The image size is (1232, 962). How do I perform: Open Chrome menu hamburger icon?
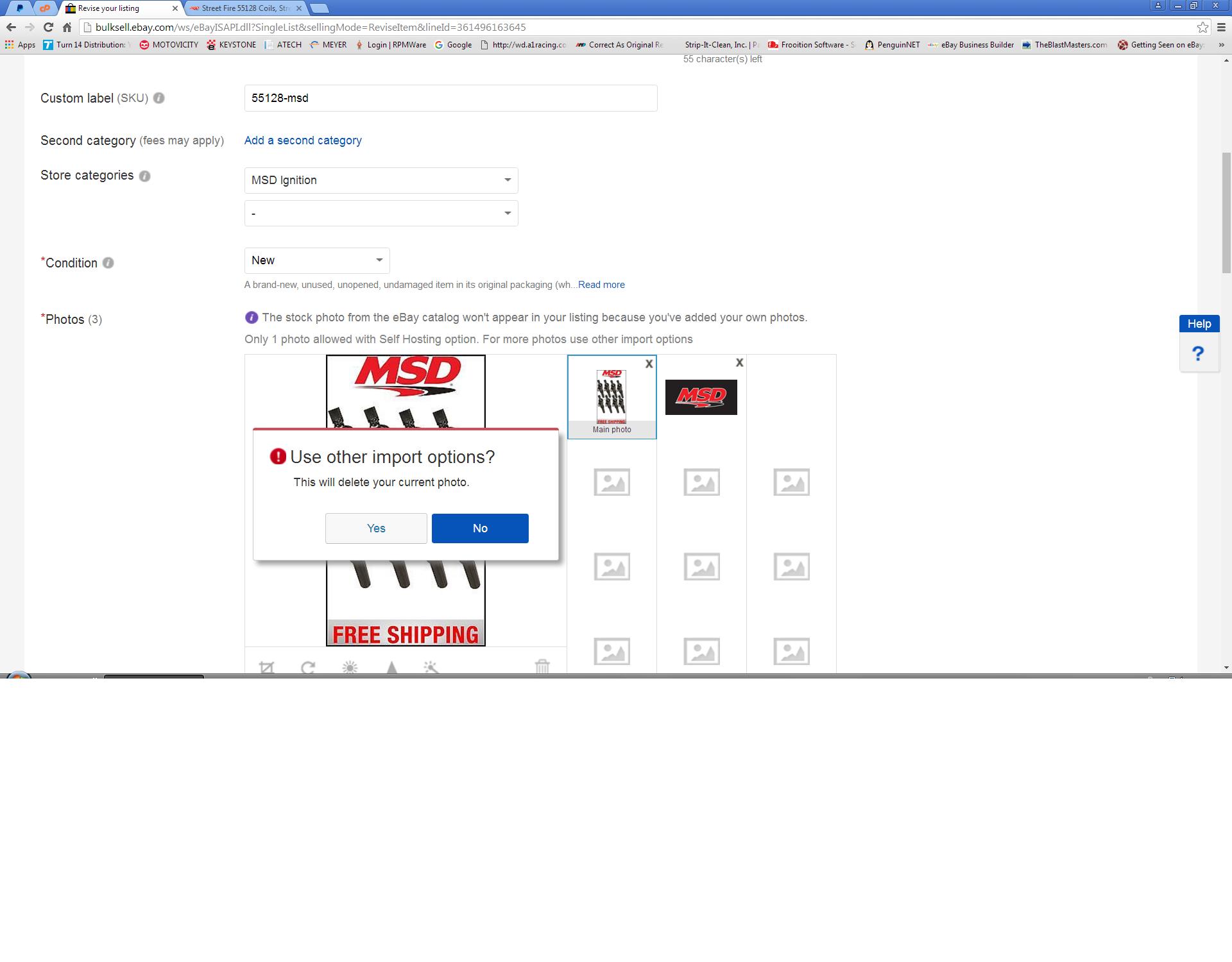coord(1221,27)
